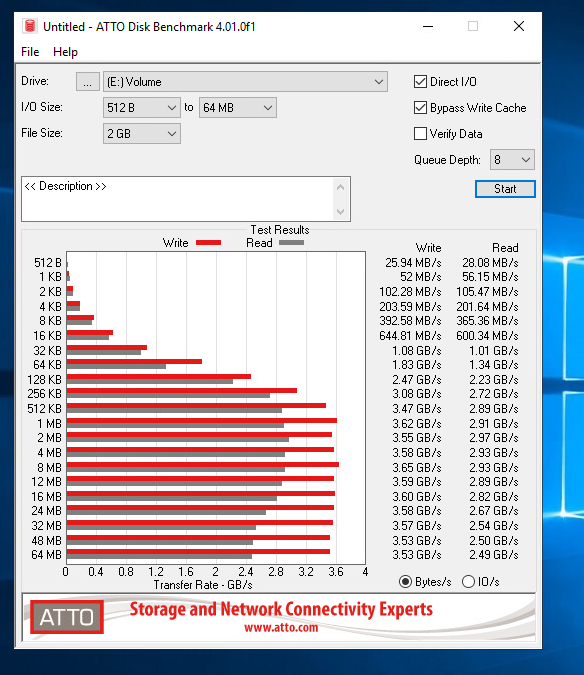Select the IO/s radio button

point(468,582)
